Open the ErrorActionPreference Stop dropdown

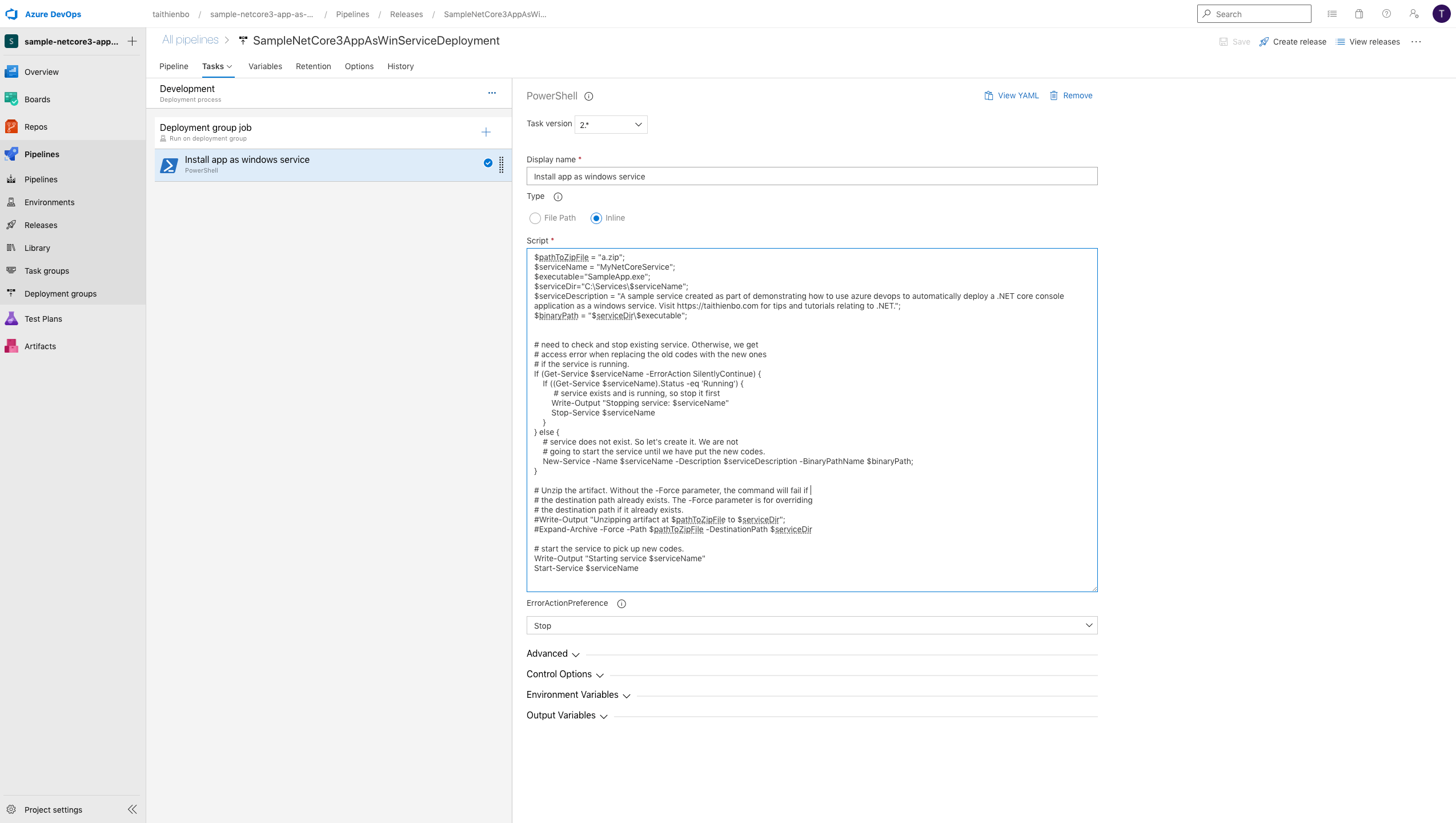tap(811, 625)
